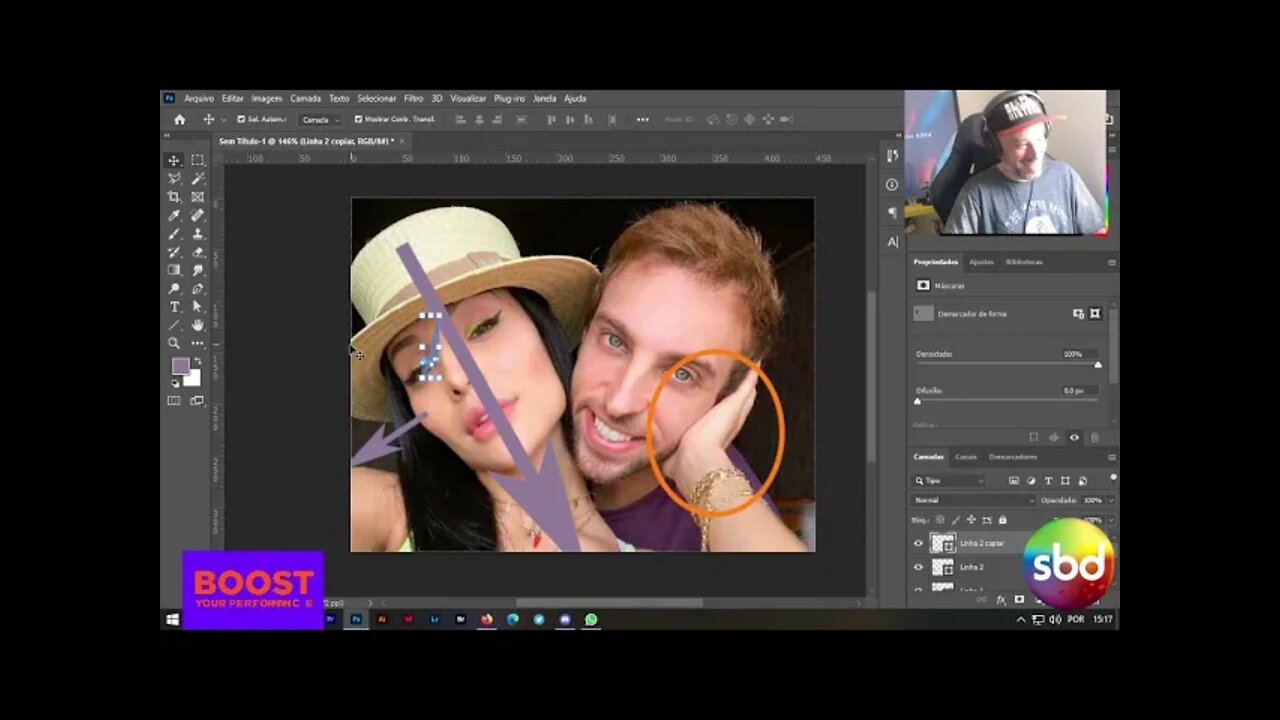Open the Character panel icon

(x=892, y=242)
